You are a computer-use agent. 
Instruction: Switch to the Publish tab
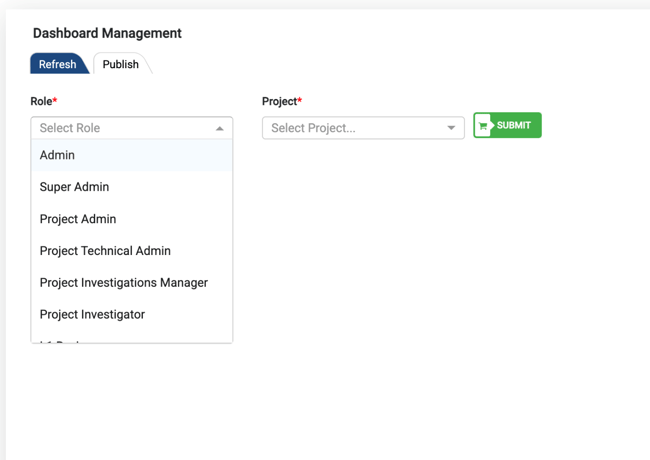(x=121, y=64)
